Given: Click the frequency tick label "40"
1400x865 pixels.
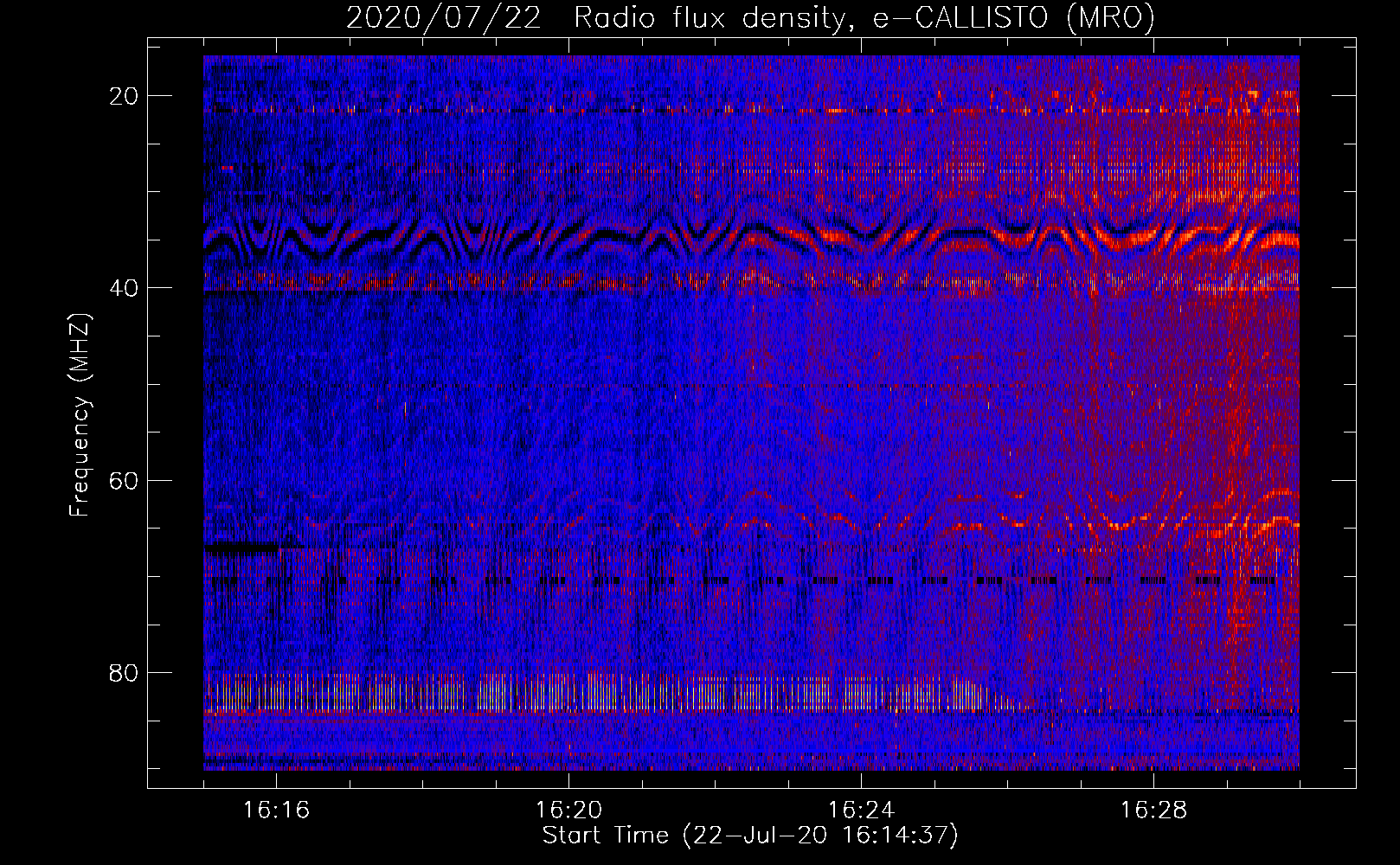Looking at the screenshot, I should click(x=125, y=288).
